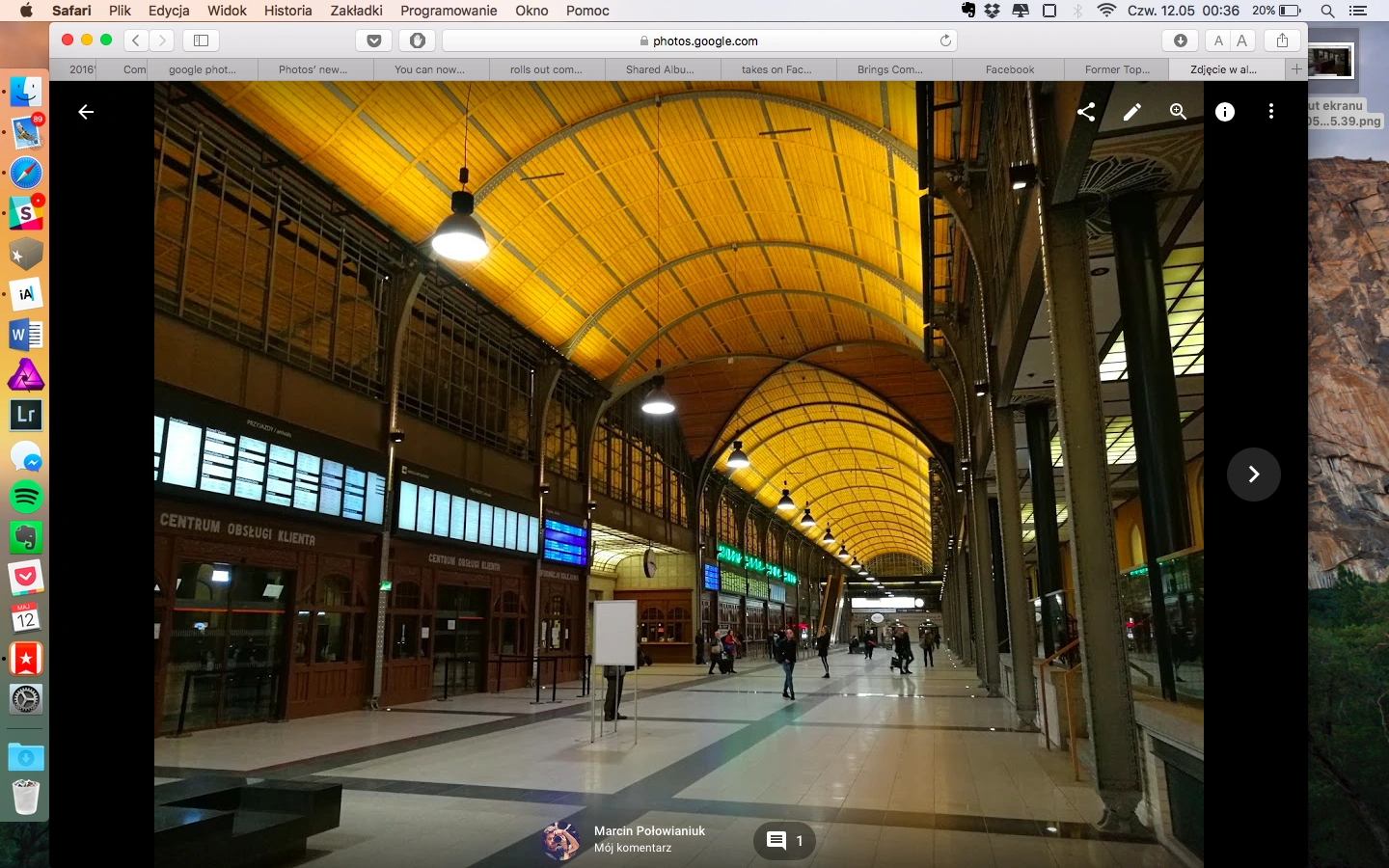This screenshot has height=868, width=1389.
Task: Open Marcin Połowaniuk profile avatar
Action: [561, 840]
